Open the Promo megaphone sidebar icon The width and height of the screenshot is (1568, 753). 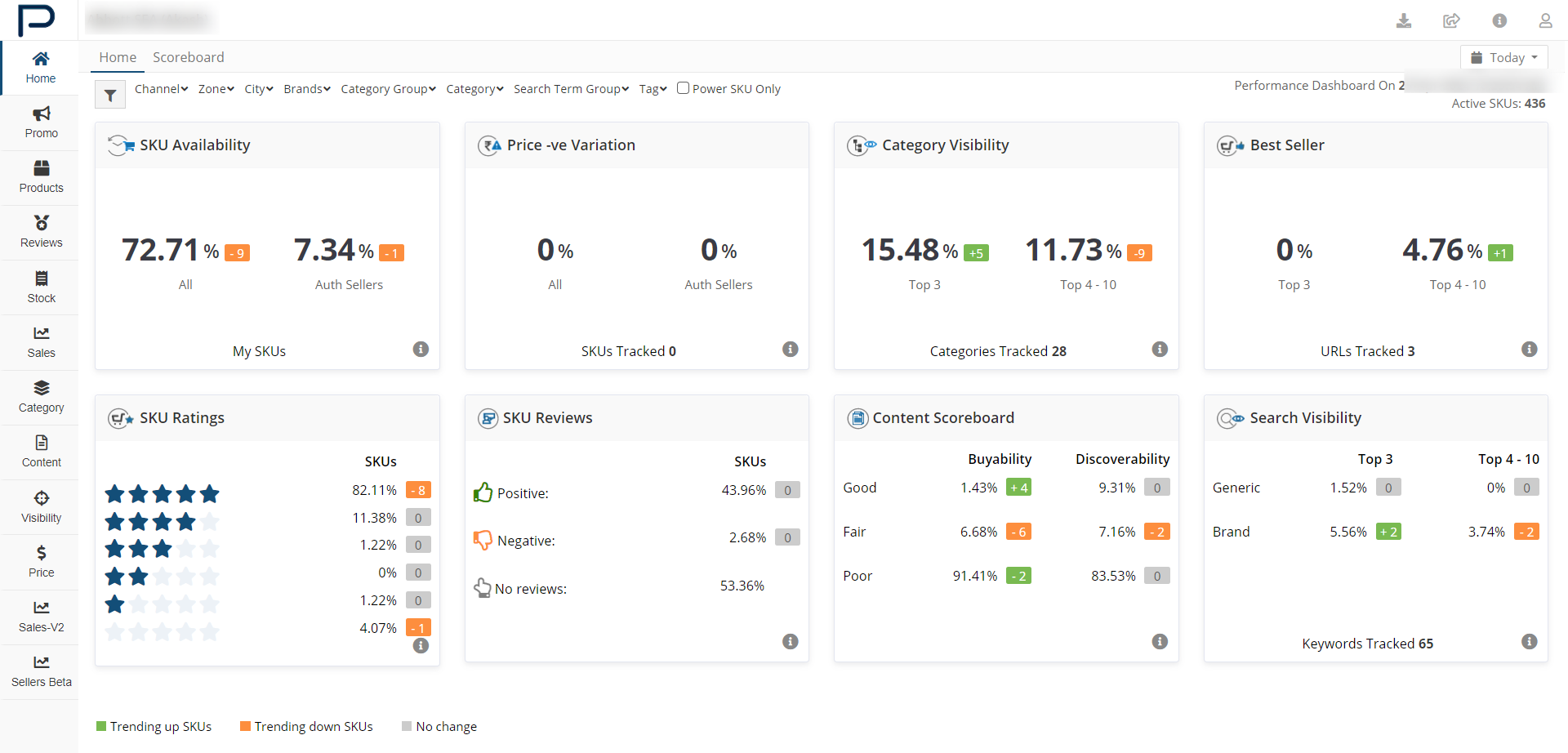tap(41, 114)
